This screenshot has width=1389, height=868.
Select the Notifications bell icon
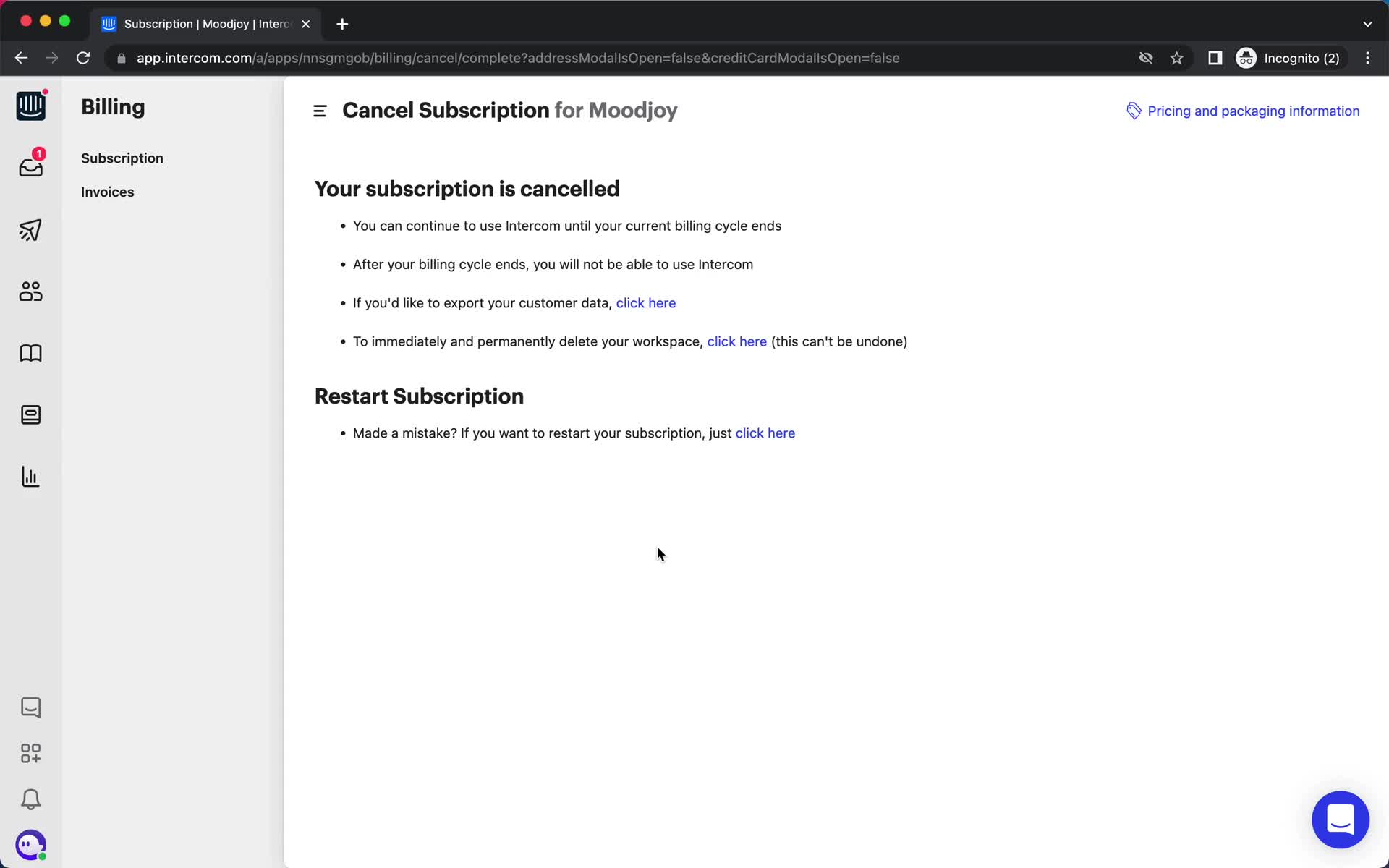pos(31,800)
